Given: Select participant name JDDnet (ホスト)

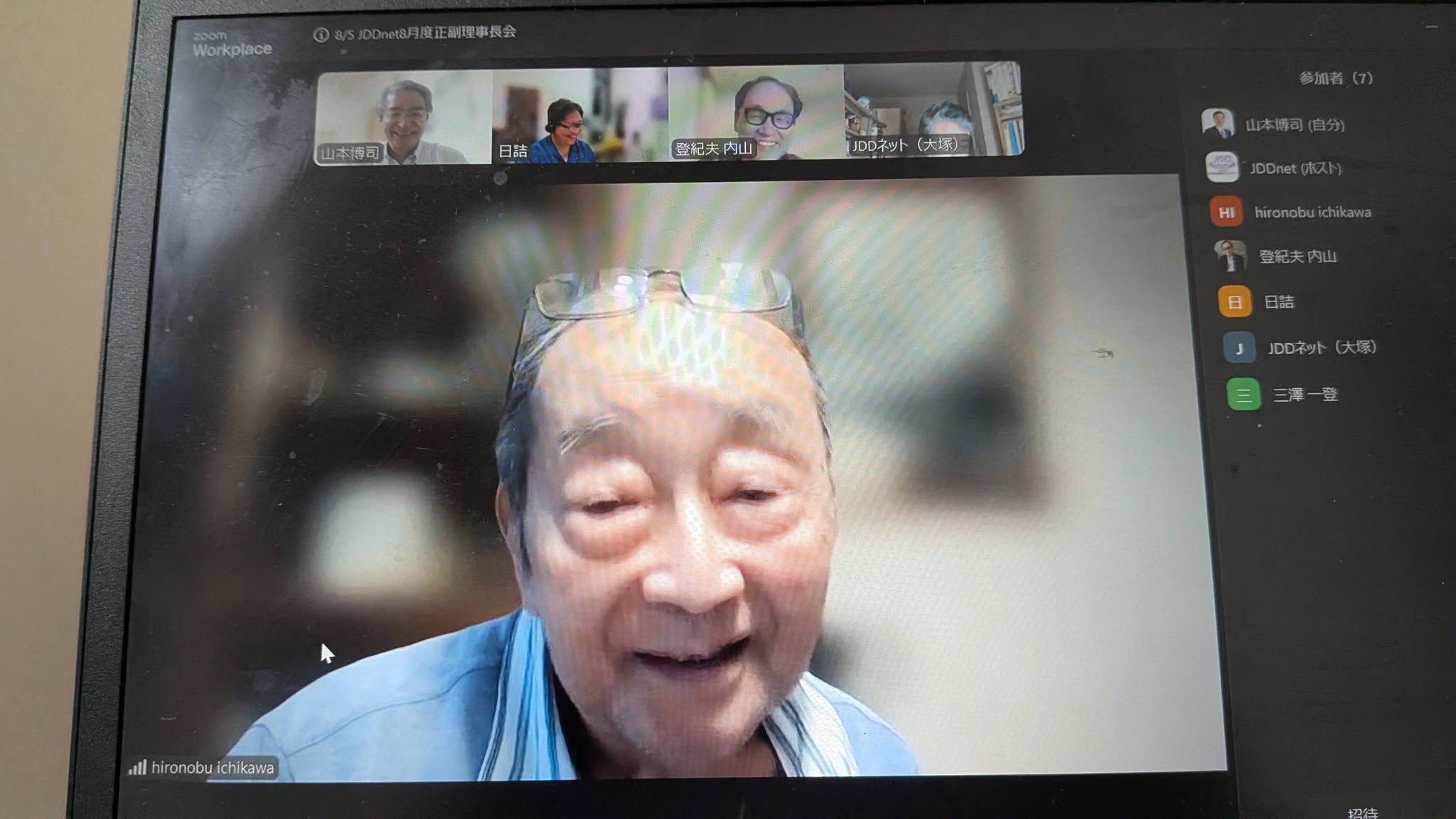Looking at the screenshot, I should coord(1295,168).
